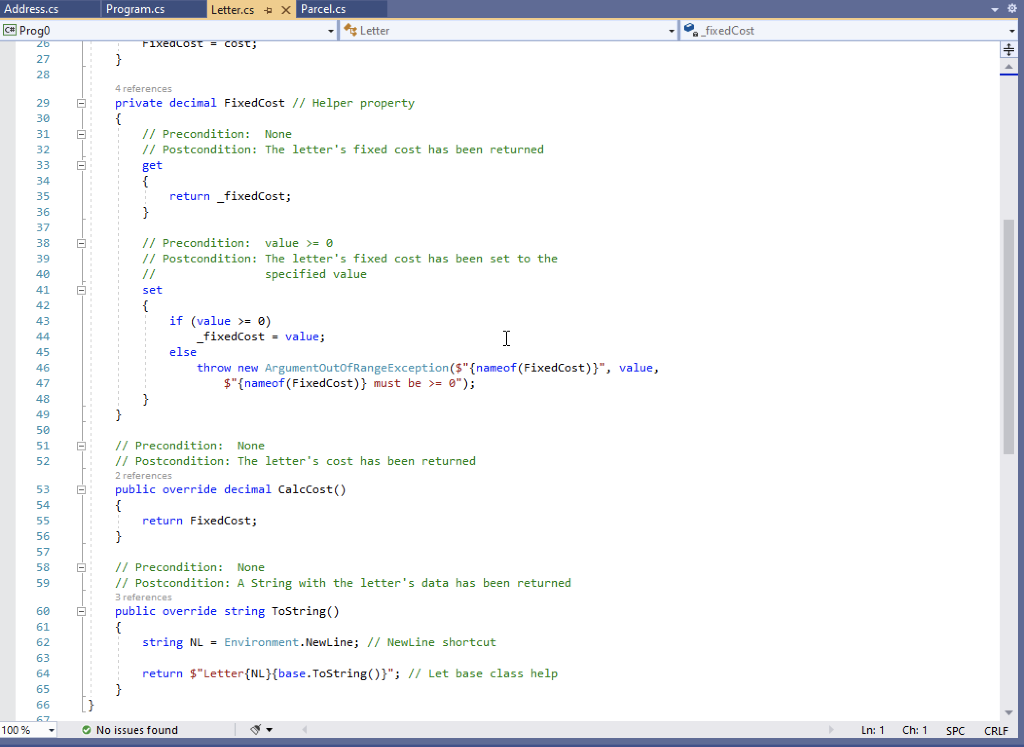The width and height of the screenshot is (1024, 747).
Task: Collapse the comment block outline on line 38
Action: tap(81, 244)
